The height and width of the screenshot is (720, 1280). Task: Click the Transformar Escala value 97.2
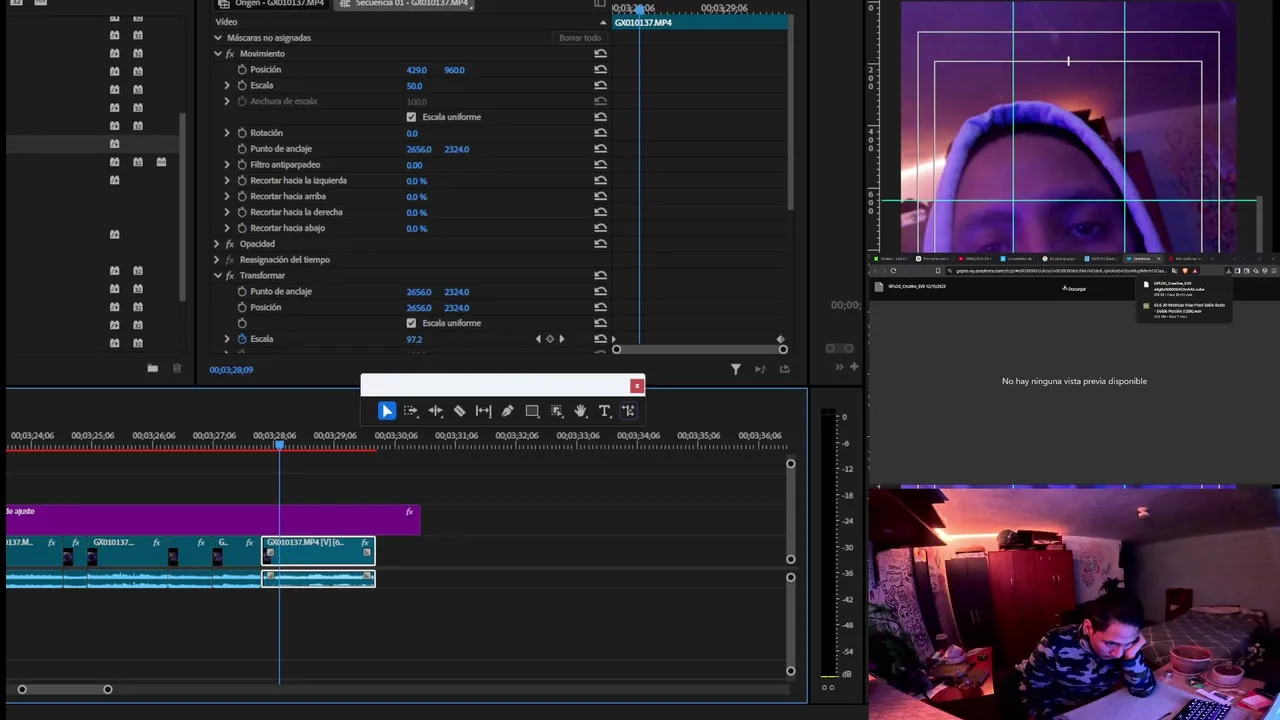pyautogui.click(x=414, y=339)
